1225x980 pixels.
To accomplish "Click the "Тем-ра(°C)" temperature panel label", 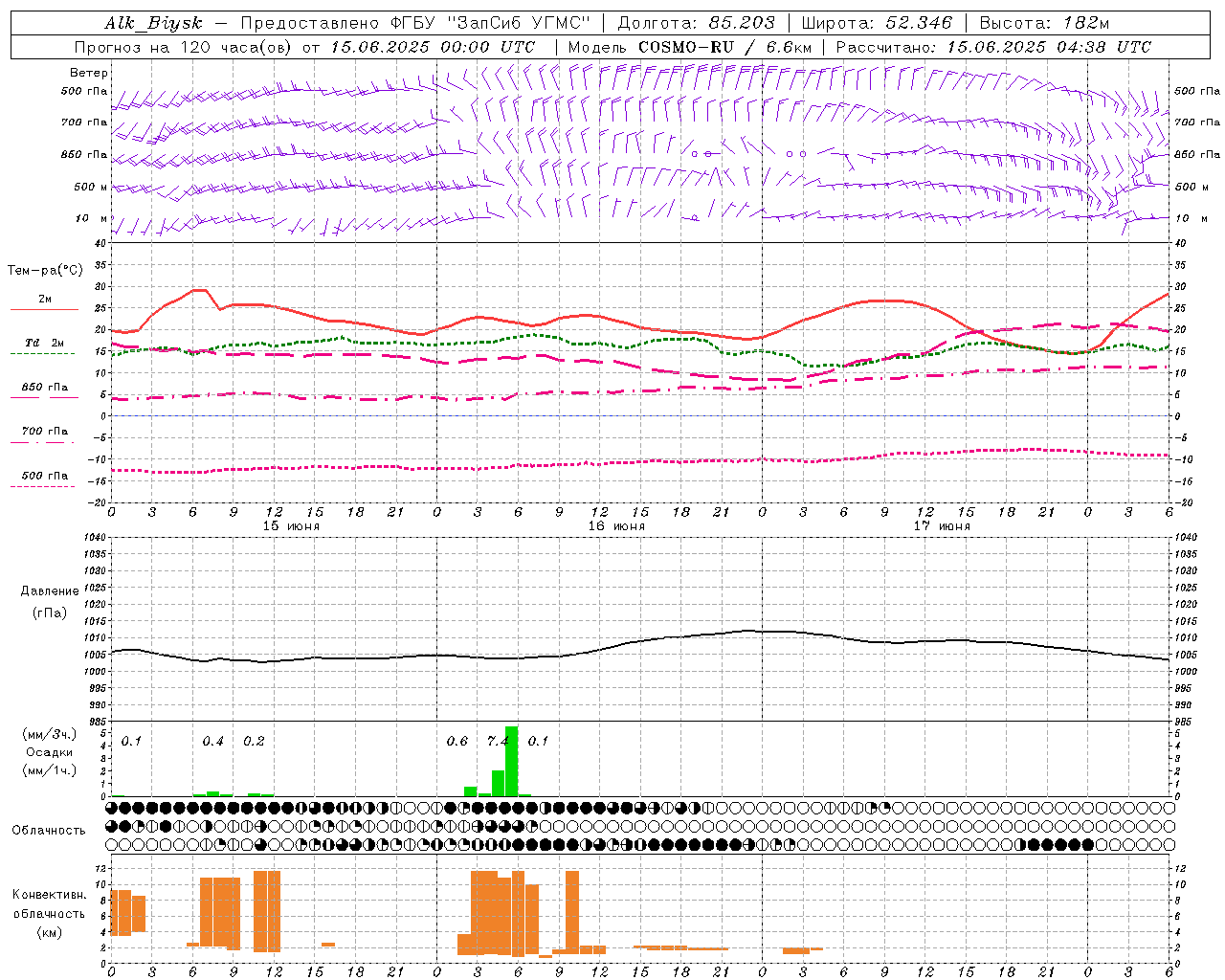I will [x=45, y=271].
